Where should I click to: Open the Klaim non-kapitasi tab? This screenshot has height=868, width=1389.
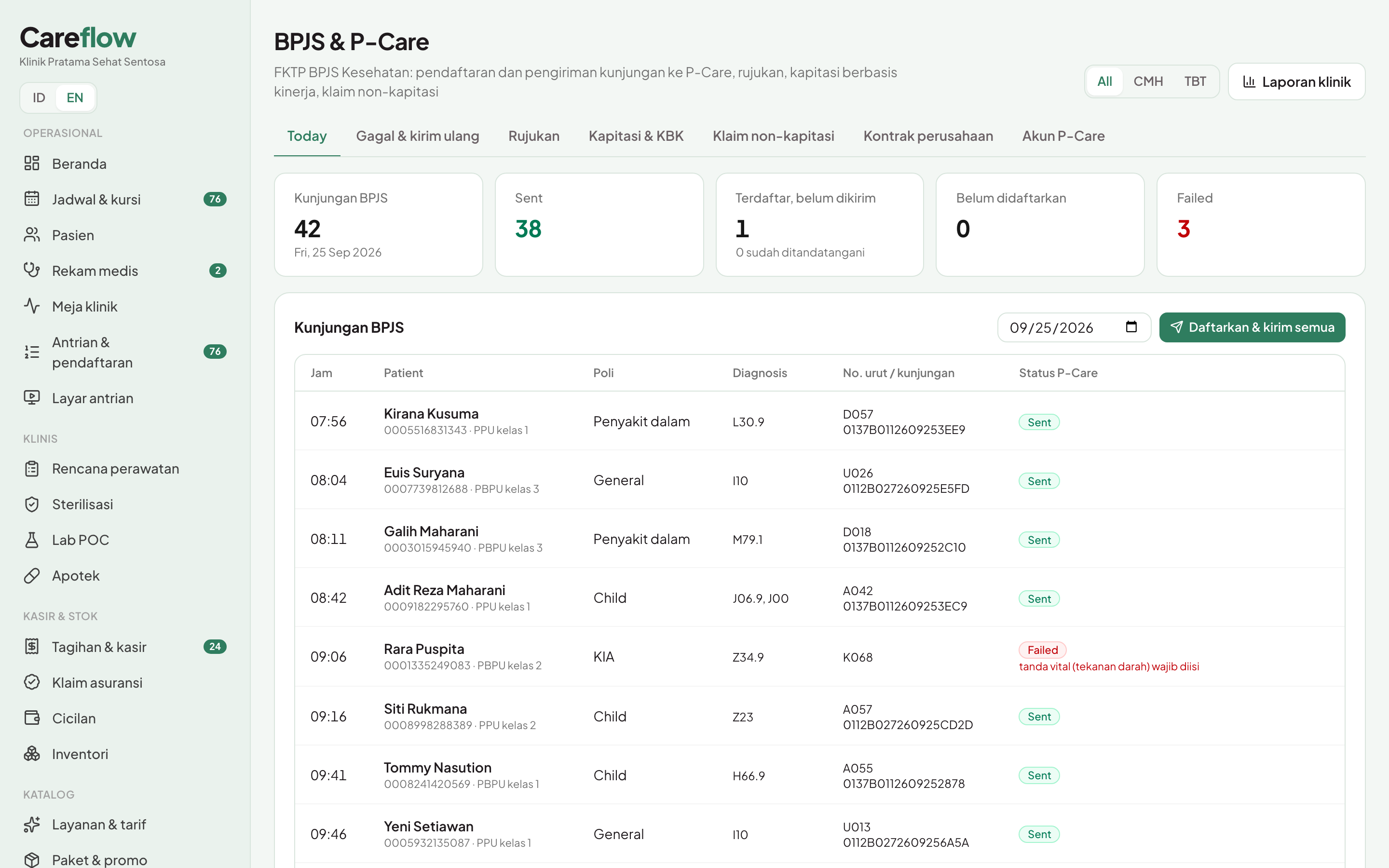click(x=773, y=136)
